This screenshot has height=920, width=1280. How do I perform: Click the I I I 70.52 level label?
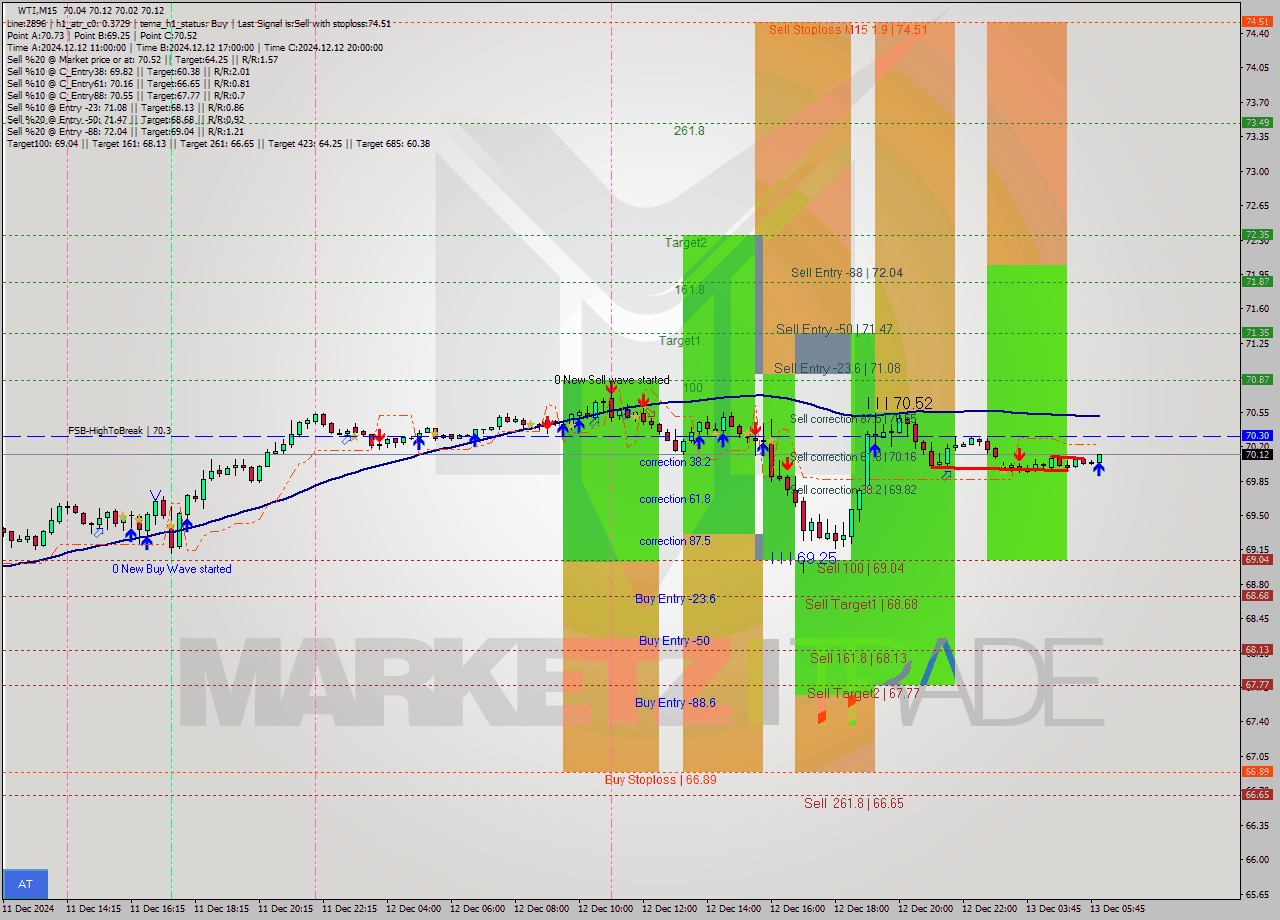point(899,403)
